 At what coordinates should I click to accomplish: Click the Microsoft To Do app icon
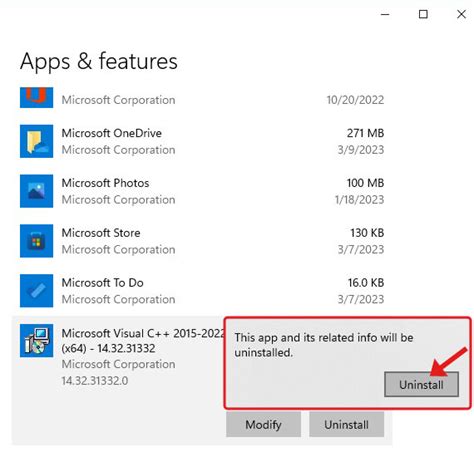pyautogui.click(x=36, y=291)
